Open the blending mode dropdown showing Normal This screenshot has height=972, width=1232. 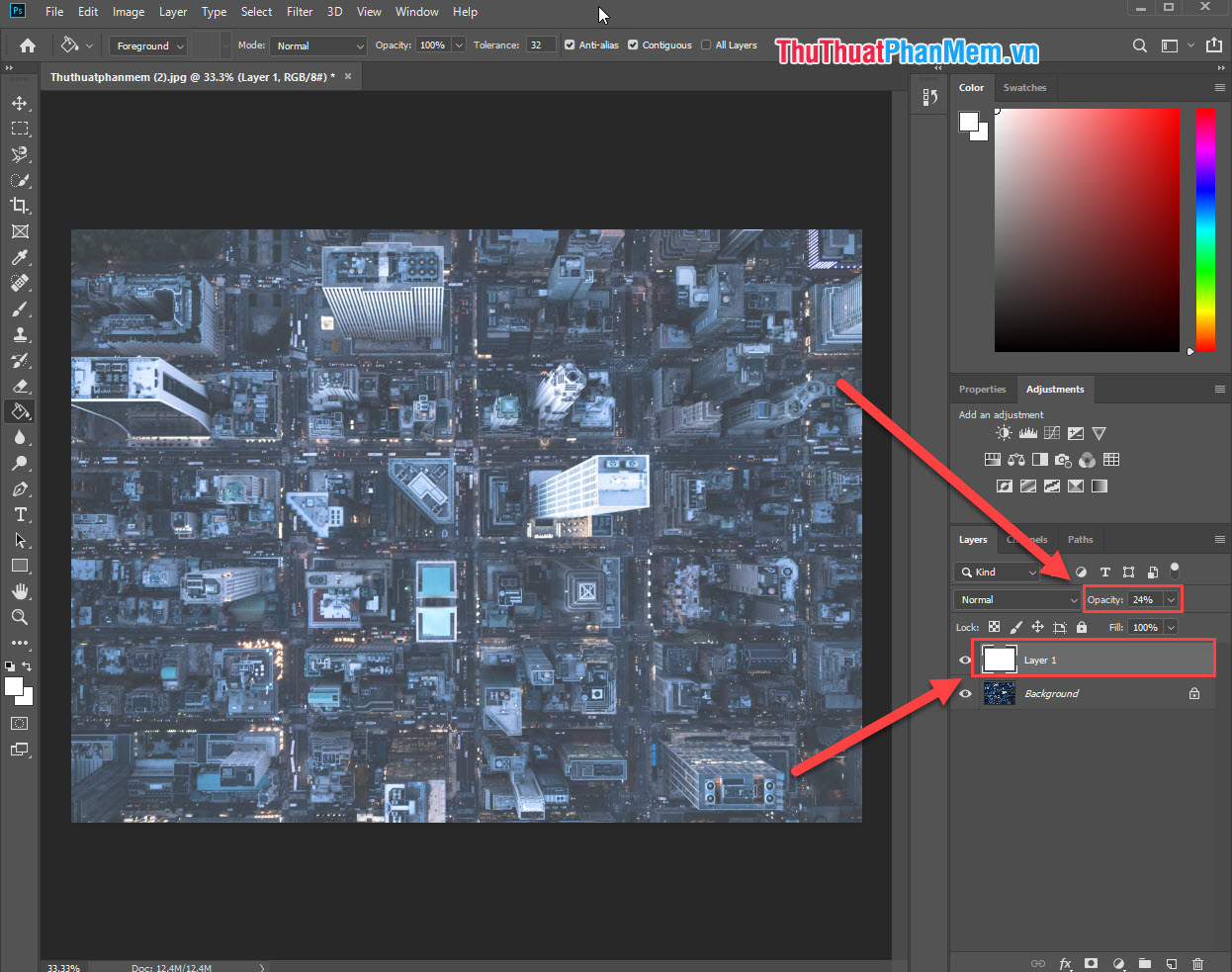click(1015, 598)
